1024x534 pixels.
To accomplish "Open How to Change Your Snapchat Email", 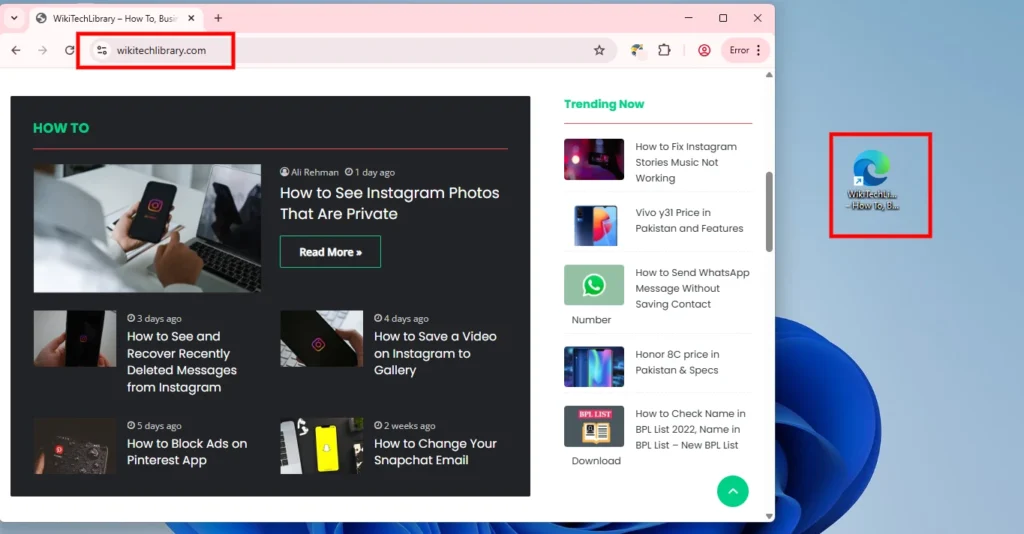I will click(x=435, y=452).
